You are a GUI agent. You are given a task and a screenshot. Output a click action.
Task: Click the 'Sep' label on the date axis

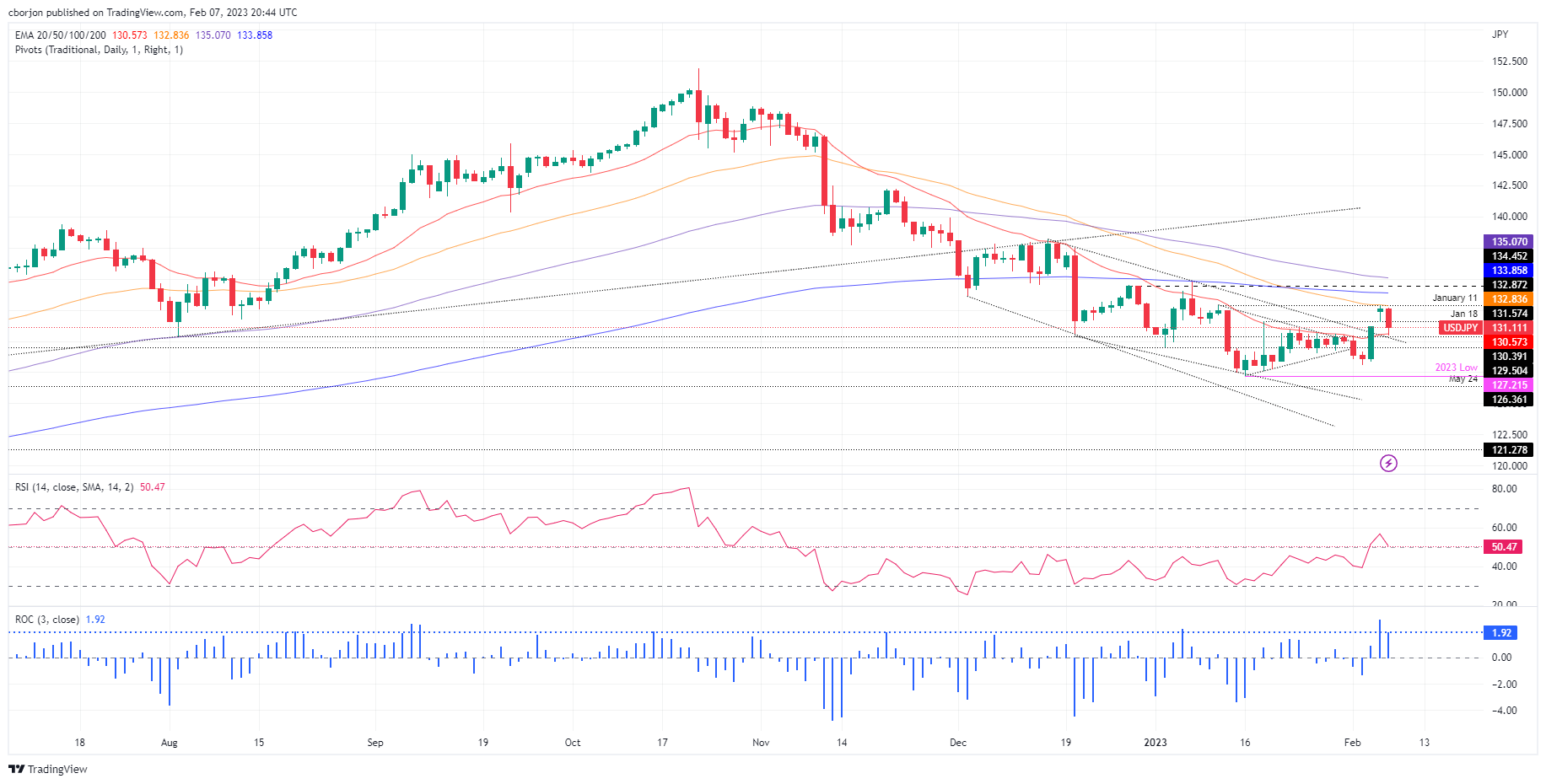pos(375,743)
